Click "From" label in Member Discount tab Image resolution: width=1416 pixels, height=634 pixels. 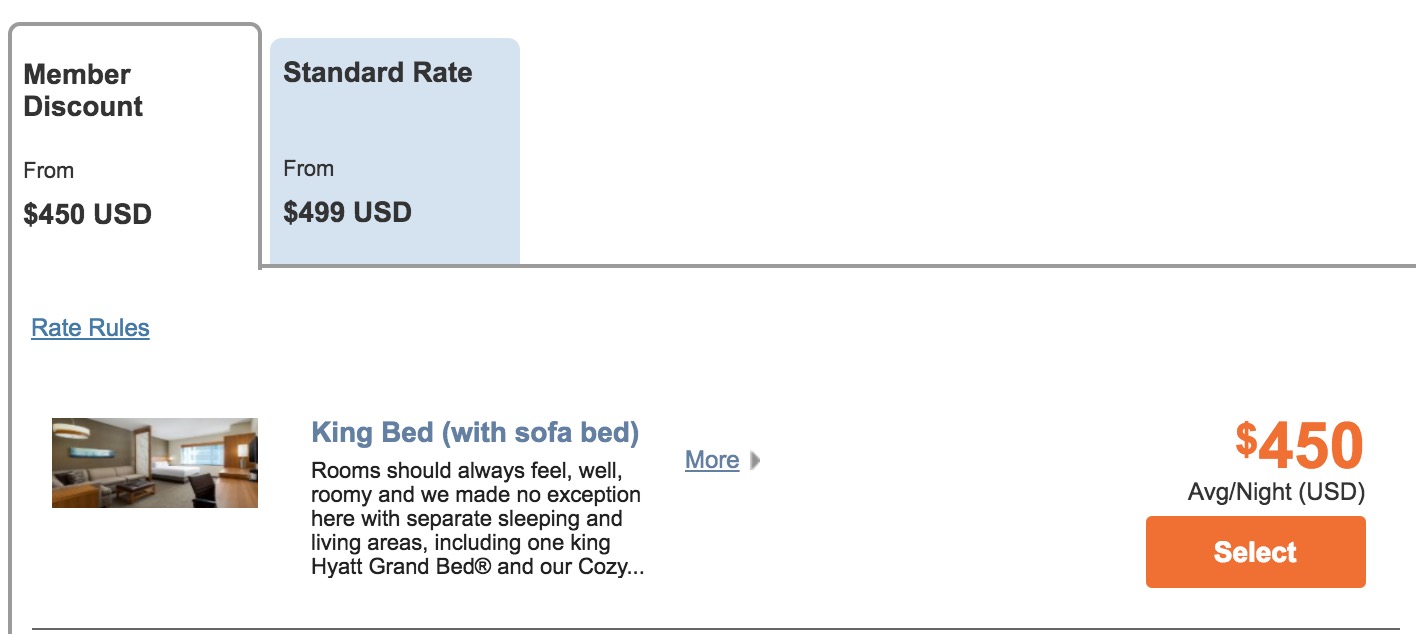(49, 170)
